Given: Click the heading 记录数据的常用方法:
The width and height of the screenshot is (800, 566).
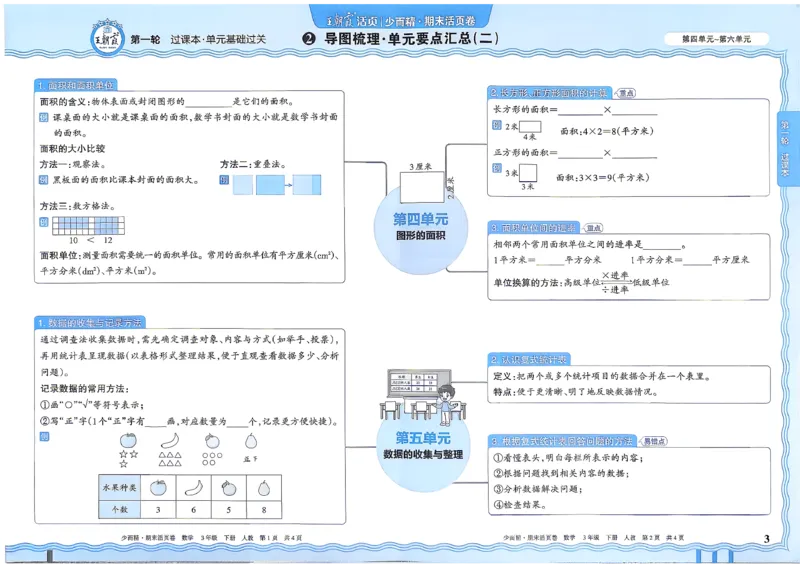Looking at the screenshot, I should coord(85,389).
